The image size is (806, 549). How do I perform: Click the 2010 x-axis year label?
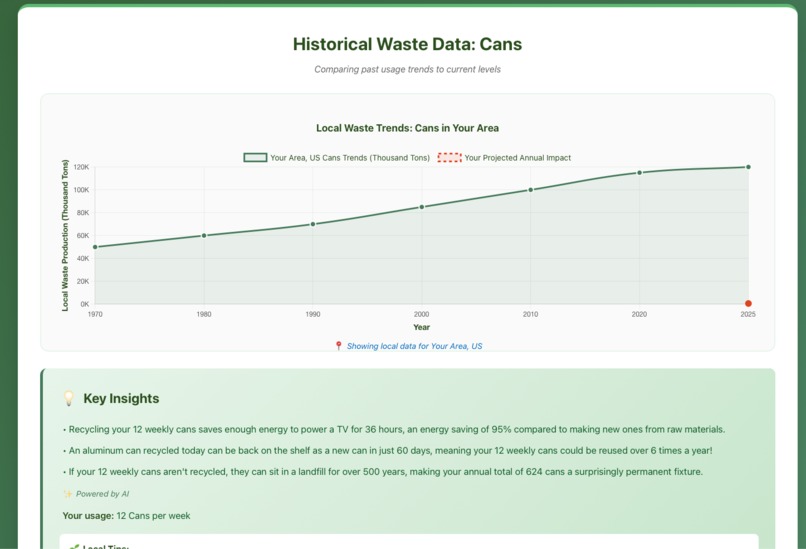[530, 314]
